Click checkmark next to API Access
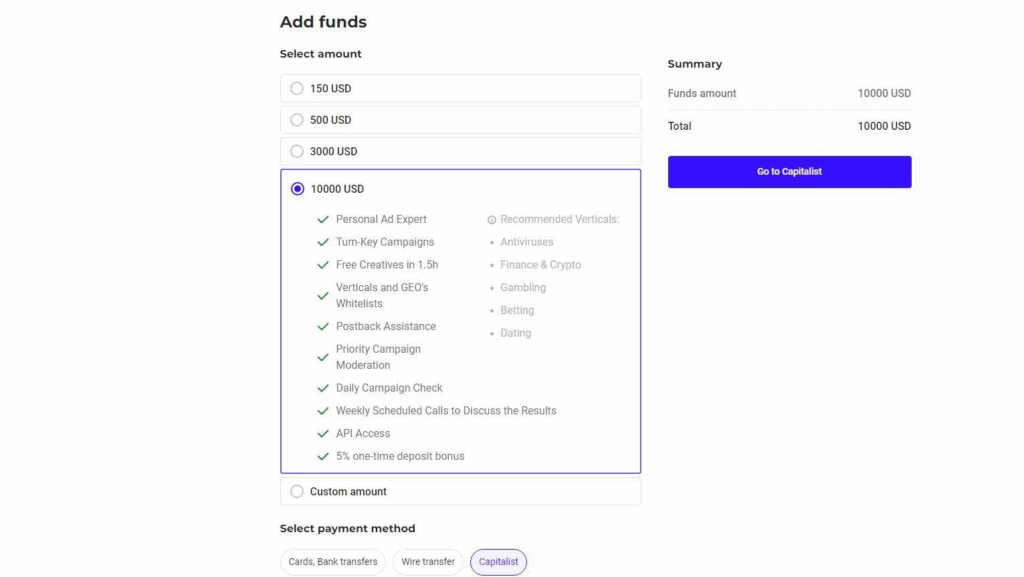1024x577 pixels. tap(323, 434)
